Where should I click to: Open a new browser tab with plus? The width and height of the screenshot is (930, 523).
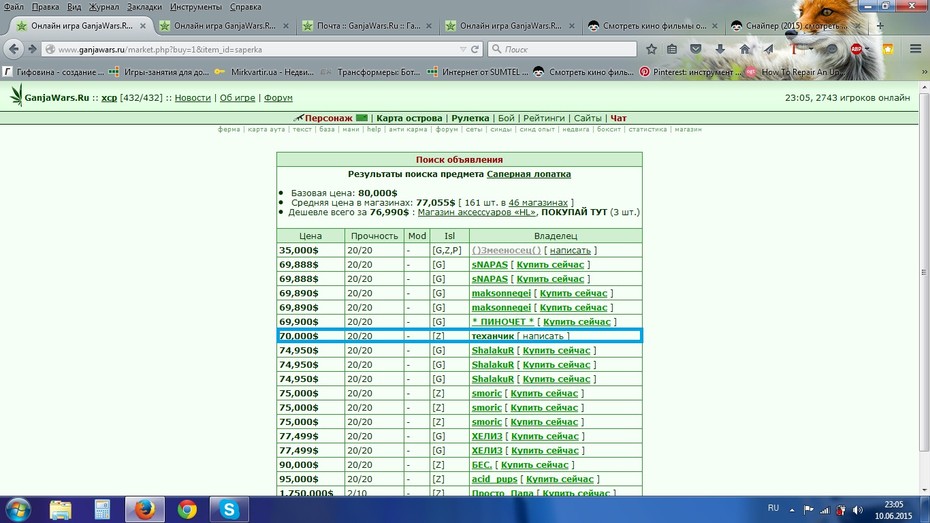pyautogui.click(x=880, y=25)
